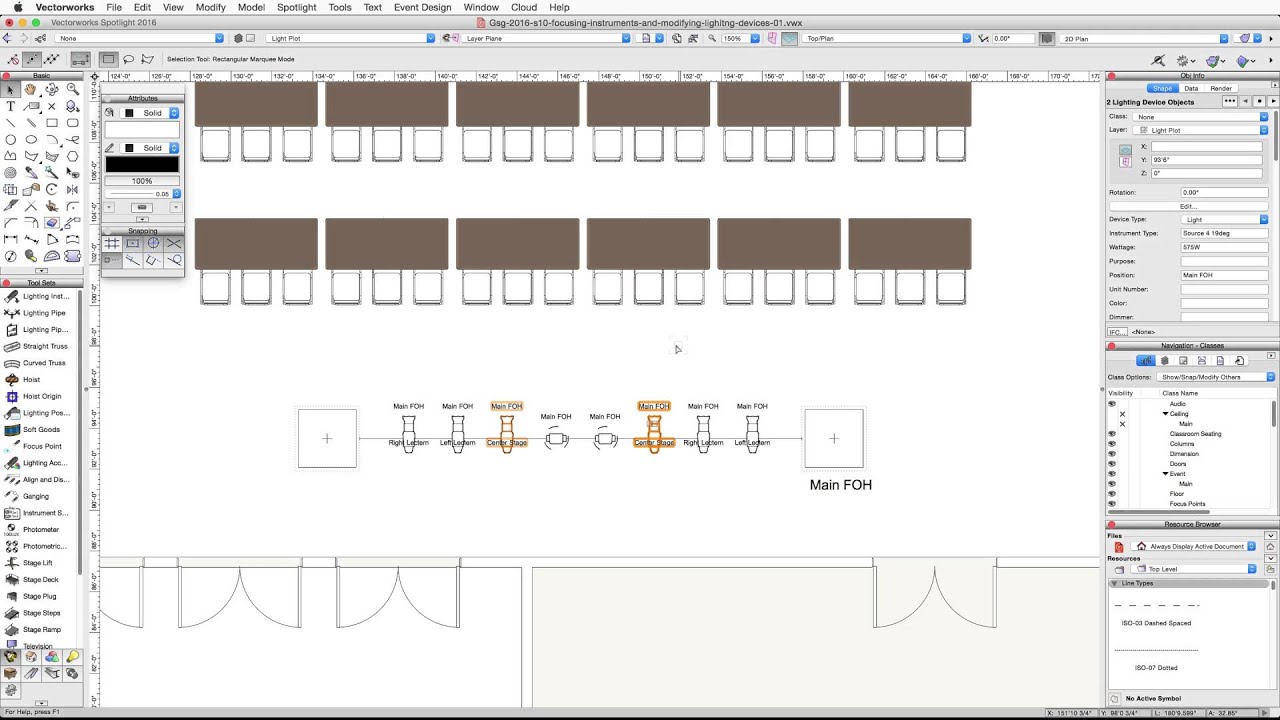Click the fill color swatch in Attributes
The height and width of the screenshot is (720, 1280).
pos(142,130)
